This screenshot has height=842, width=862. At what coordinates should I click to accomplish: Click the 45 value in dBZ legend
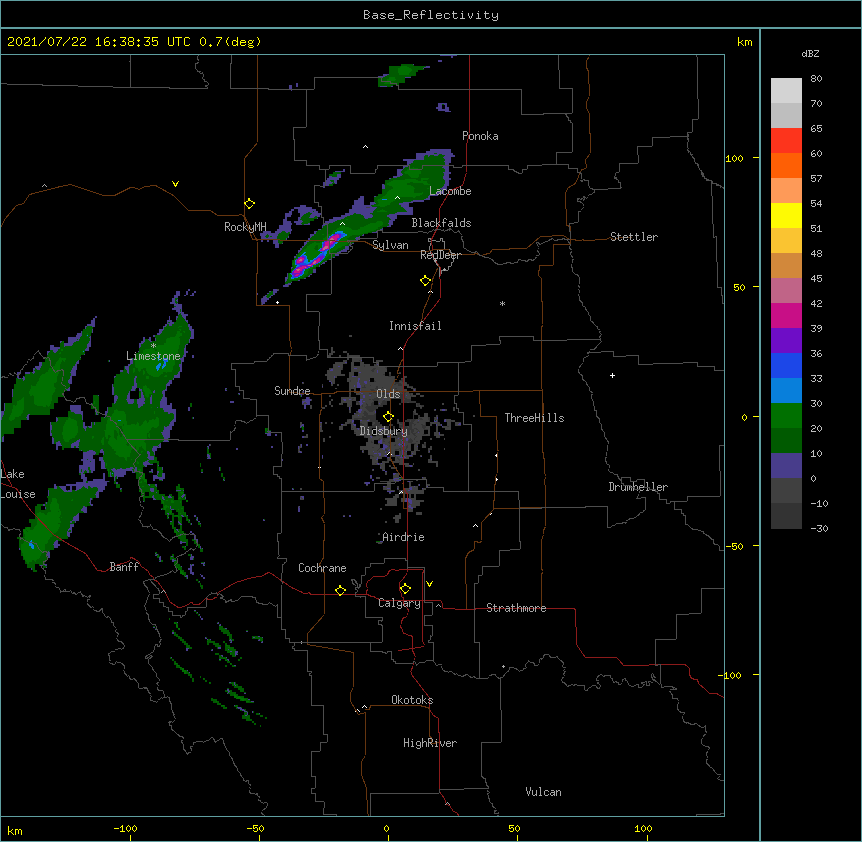tap(816, 279)
